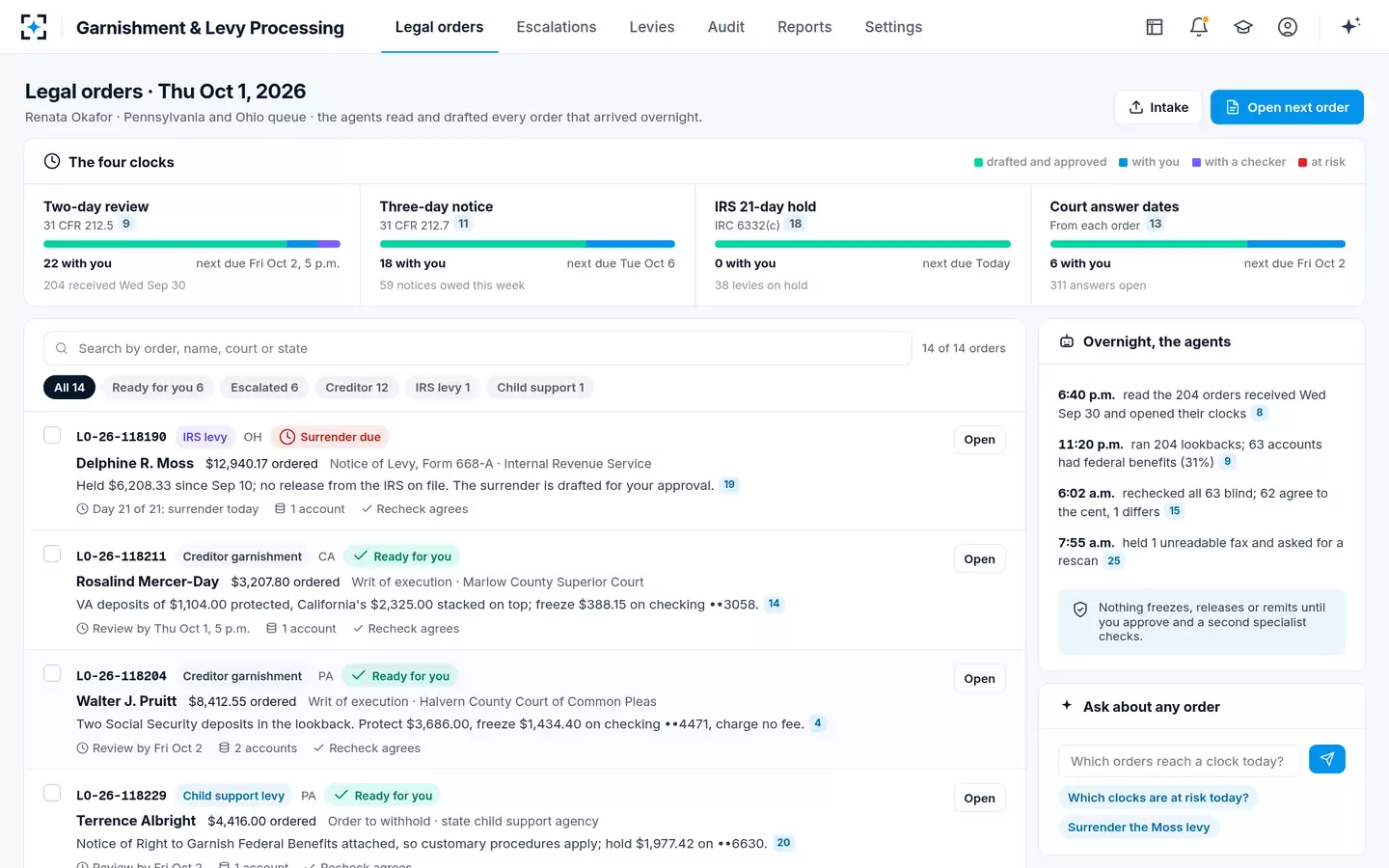Switch to the Escalations tab
1389x868 pixels.
tap(557, 27)
